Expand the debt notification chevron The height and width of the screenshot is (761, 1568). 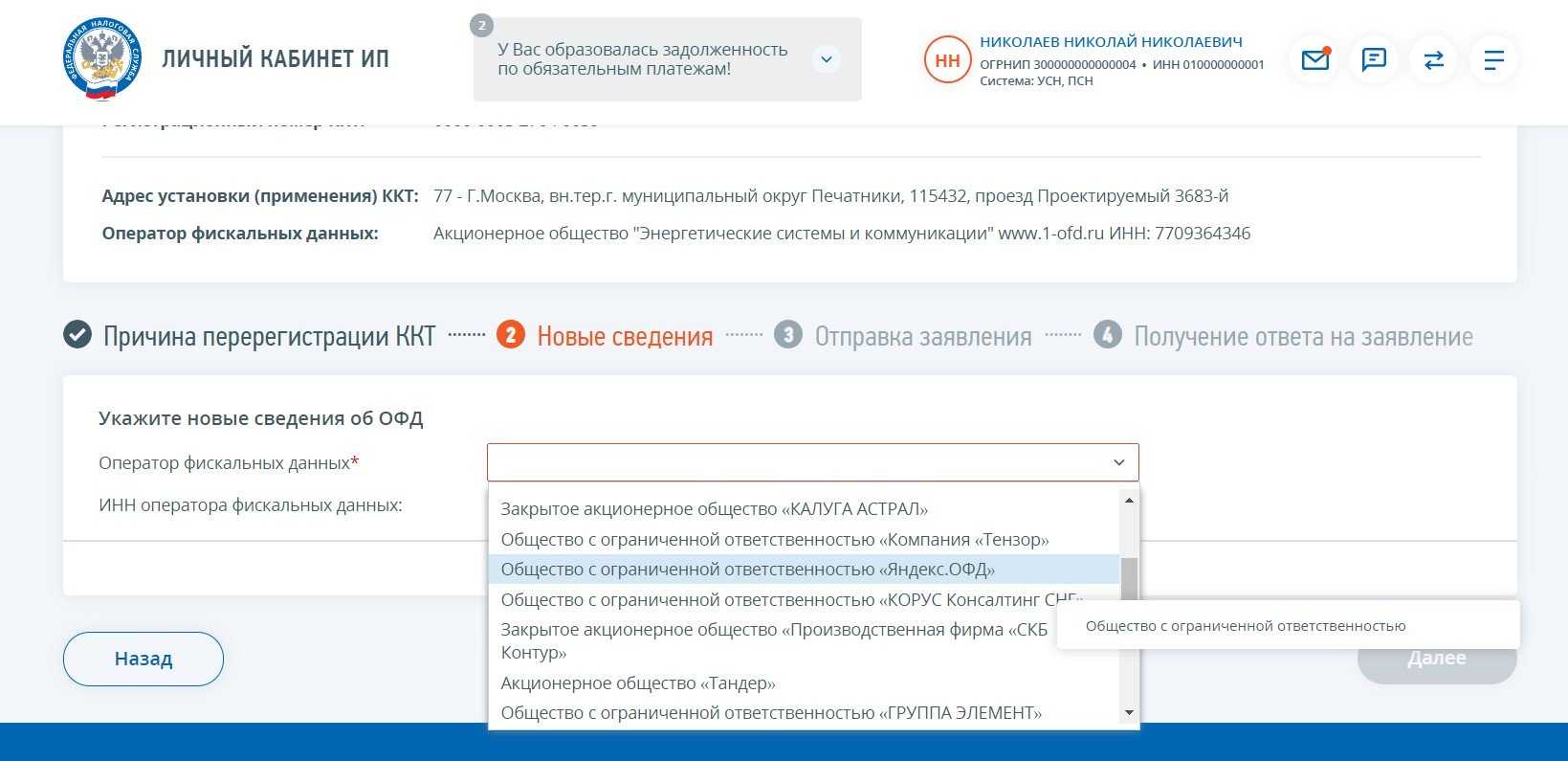pyautogui.click(x=827, y=59)
